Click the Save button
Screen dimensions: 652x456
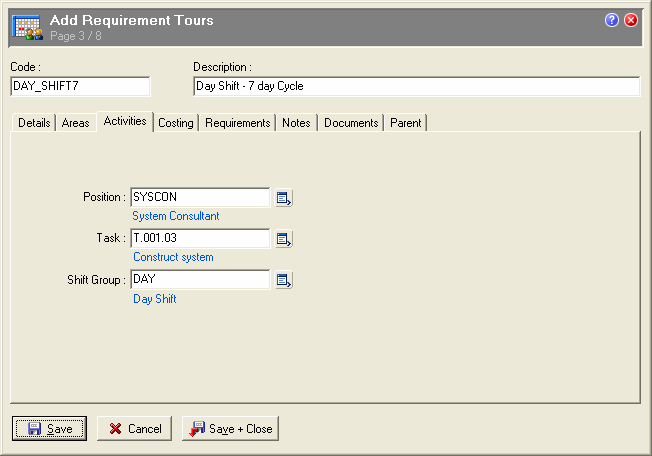(x=49, y=429)
